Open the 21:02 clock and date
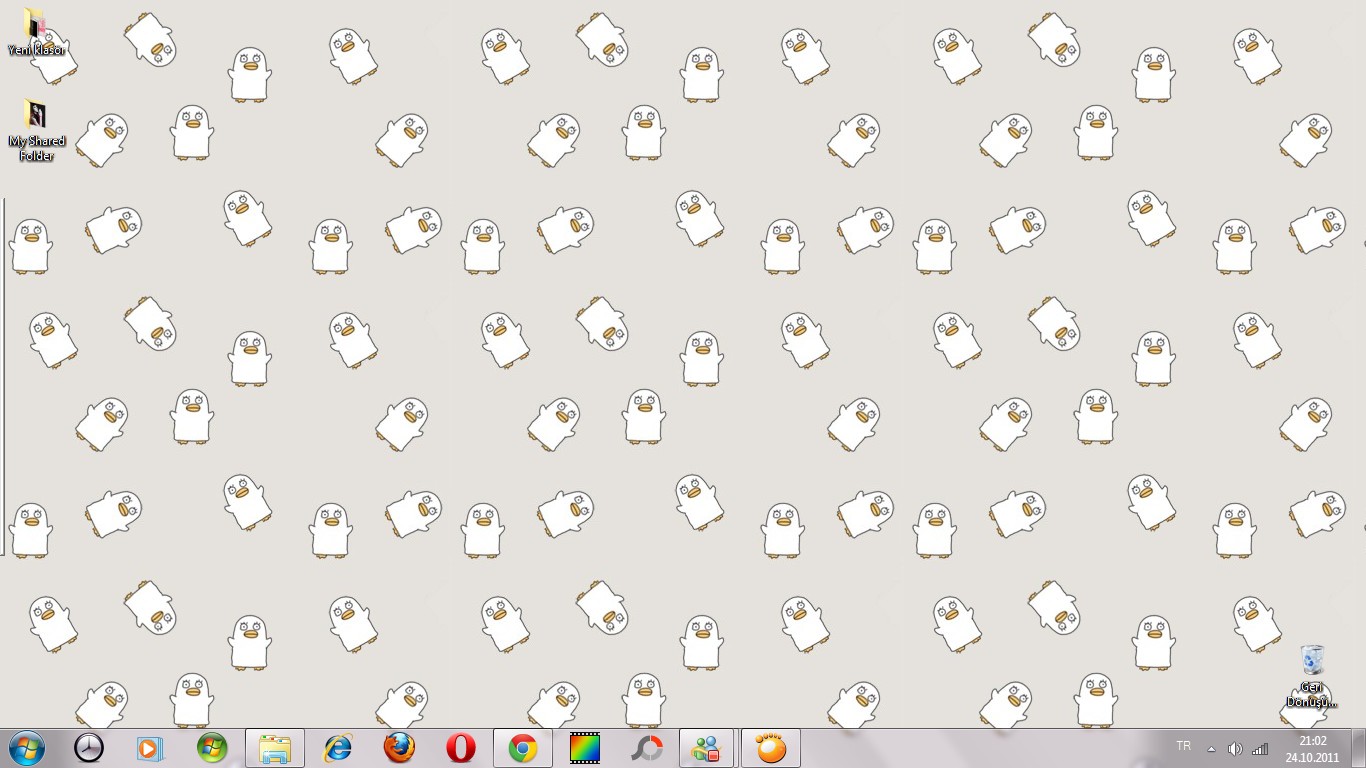 point(1312,748)
